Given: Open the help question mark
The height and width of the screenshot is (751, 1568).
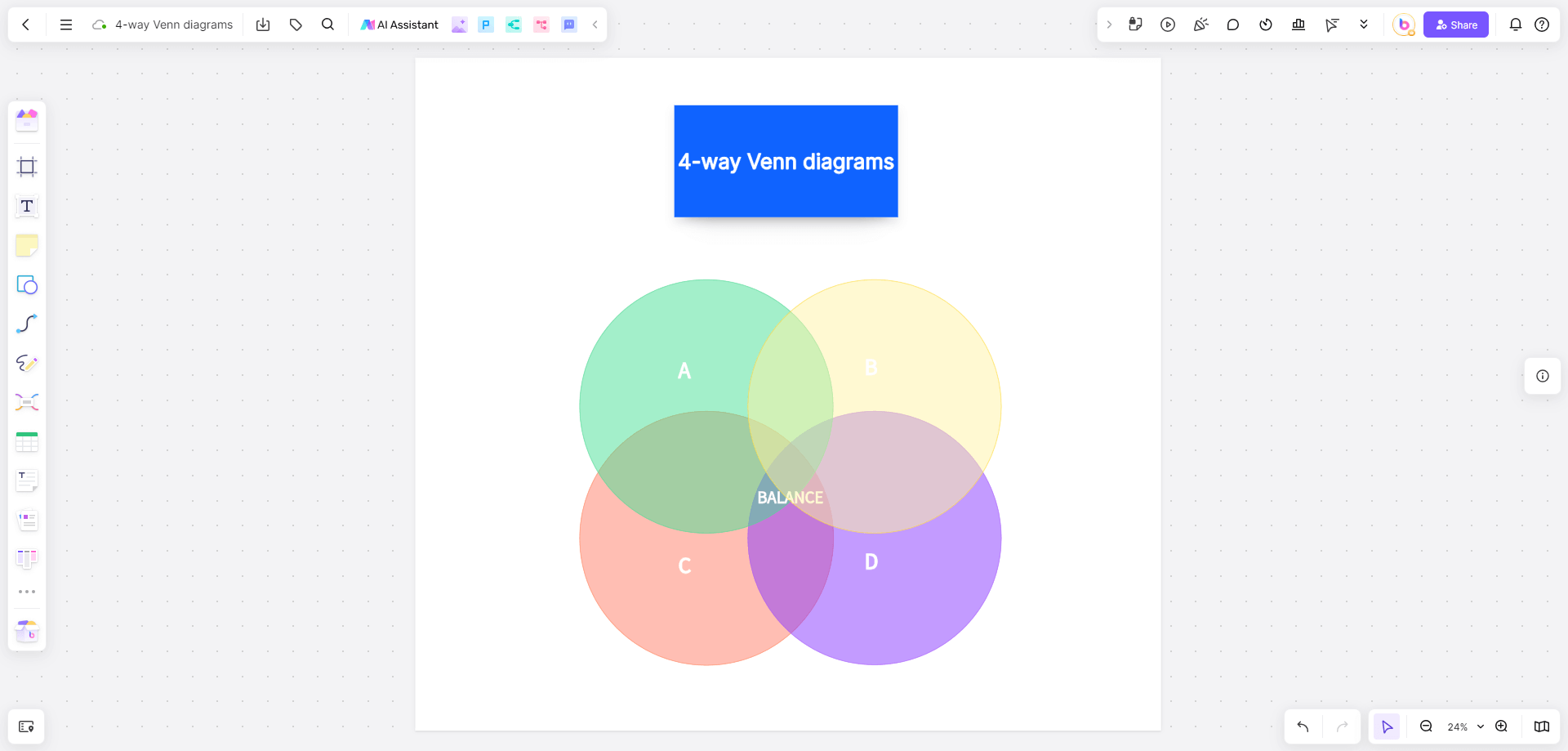Looking at the screenshot, I should pyautogui.click(x=1542, y=25).
